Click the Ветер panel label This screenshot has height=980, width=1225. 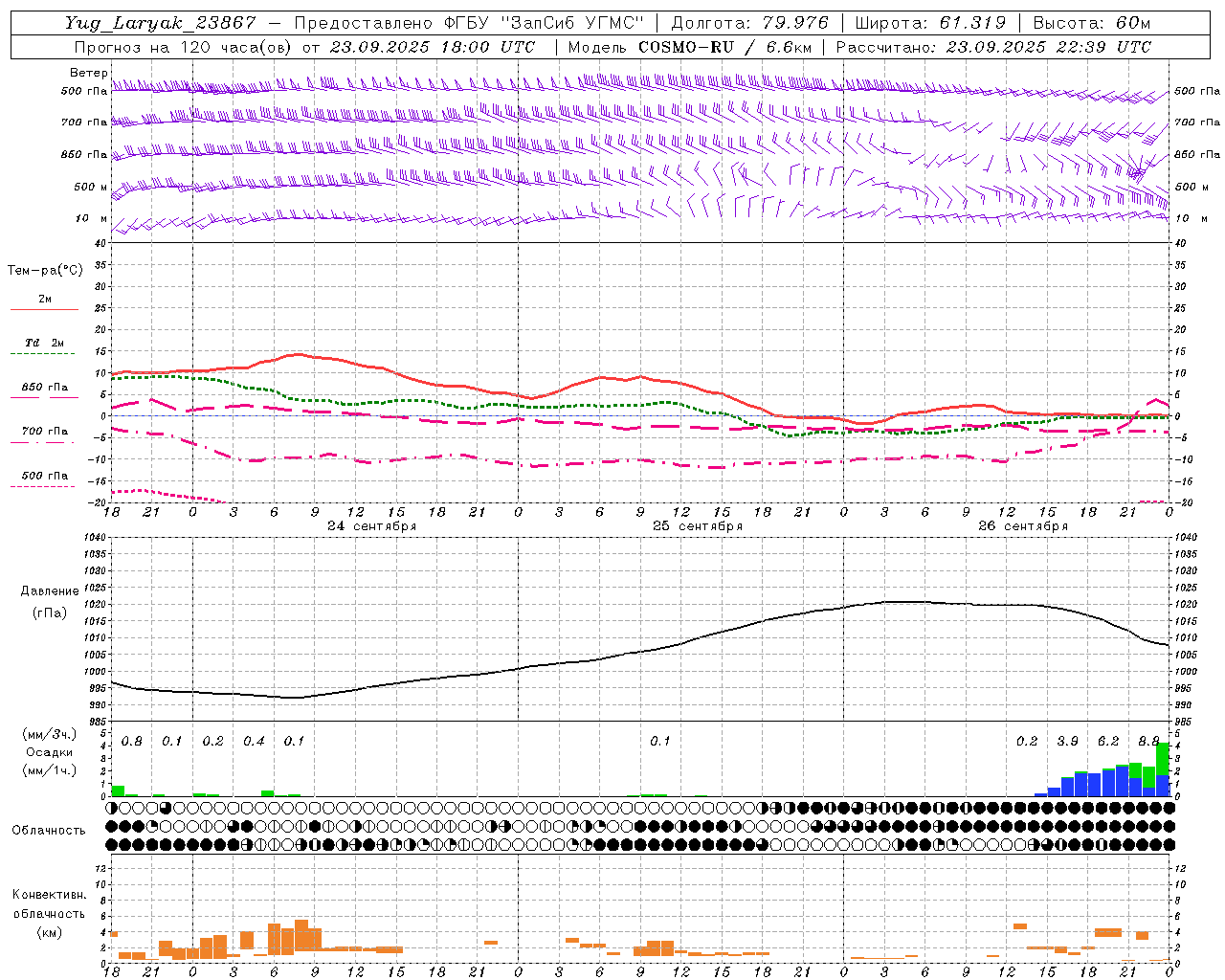pyautogui.click(x=89, y=73)
